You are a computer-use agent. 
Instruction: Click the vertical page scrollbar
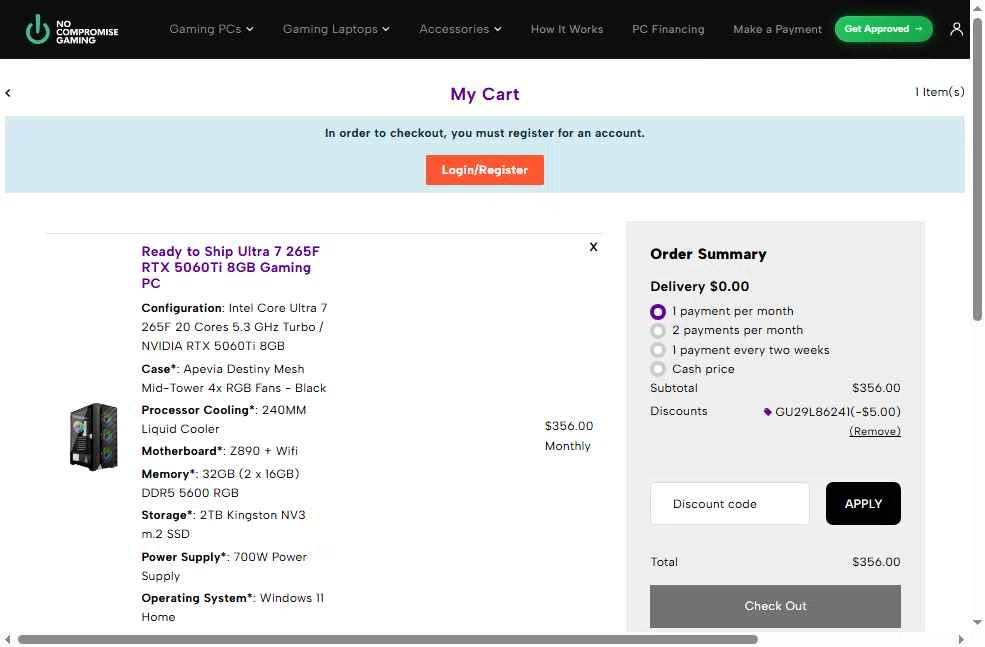pyautogui.click(x=977, y=170)
